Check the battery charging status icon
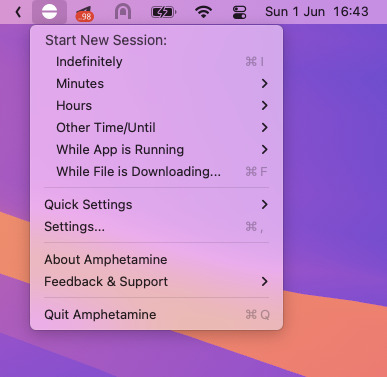 163,12
